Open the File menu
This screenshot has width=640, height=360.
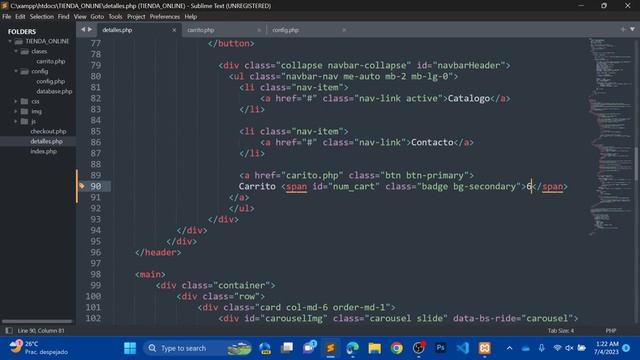click(x=7, y=17)
